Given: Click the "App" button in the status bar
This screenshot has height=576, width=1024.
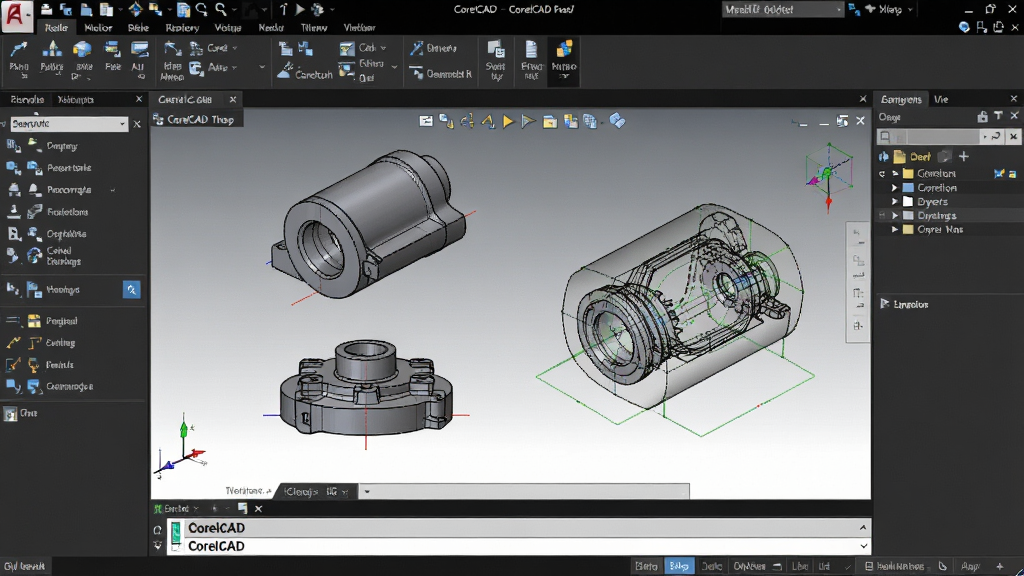Looking at the screenshot, I should [x=970, y=566].
